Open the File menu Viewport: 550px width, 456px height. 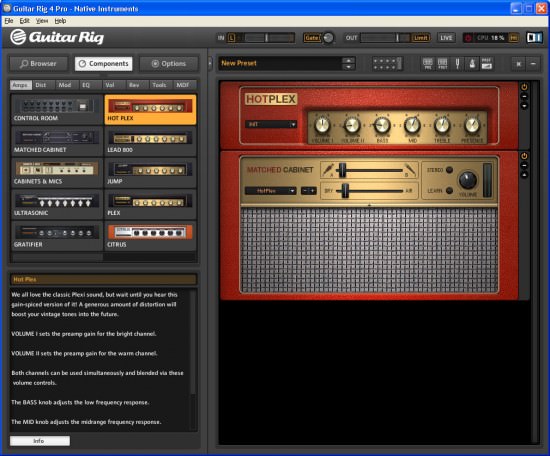tap(9, 21)
